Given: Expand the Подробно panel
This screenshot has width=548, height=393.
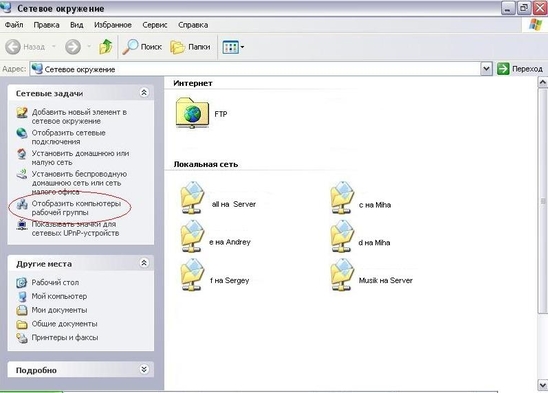Looking at the screenshot, I should pyautogui.click(x=144, y=369).
